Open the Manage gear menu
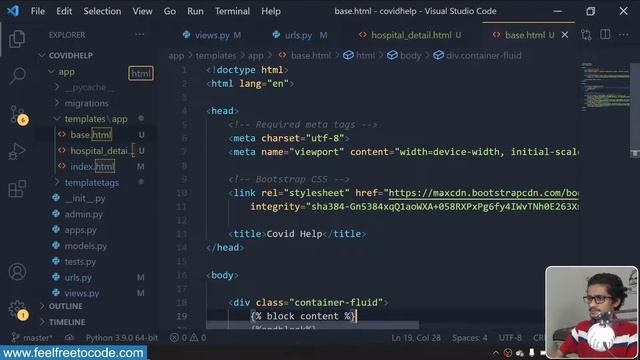 [18, 309]
